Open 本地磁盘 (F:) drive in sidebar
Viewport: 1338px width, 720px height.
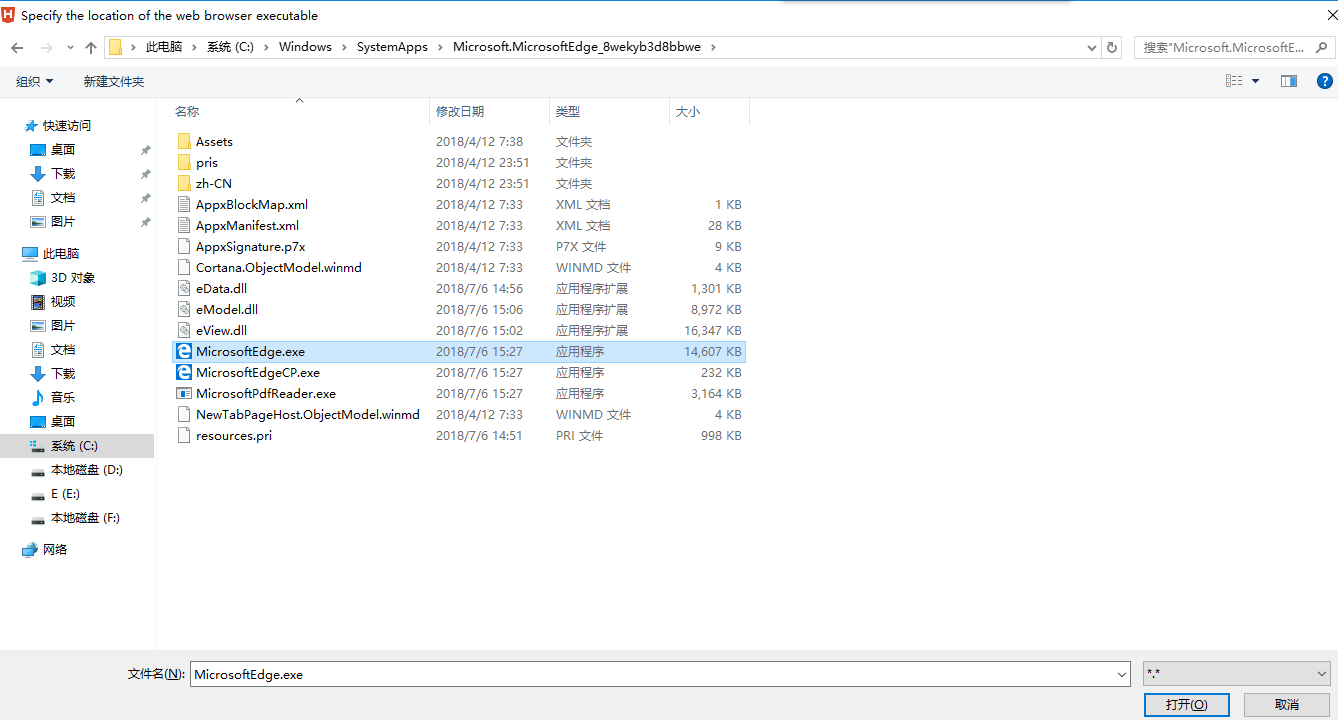pyautogui.click(x=85, y=517)
